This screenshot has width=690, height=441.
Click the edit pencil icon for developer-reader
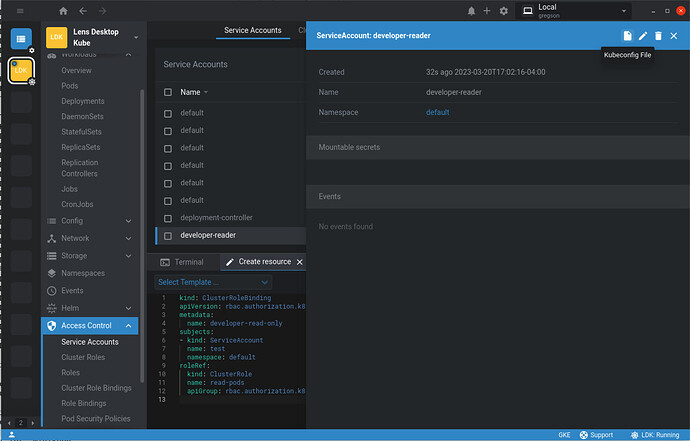[x=643, y=36]
